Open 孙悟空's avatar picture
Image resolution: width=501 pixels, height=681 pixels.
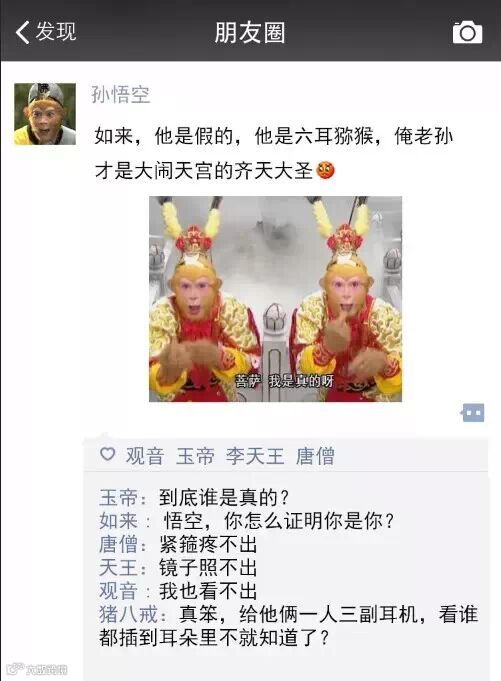click(45, 114)
